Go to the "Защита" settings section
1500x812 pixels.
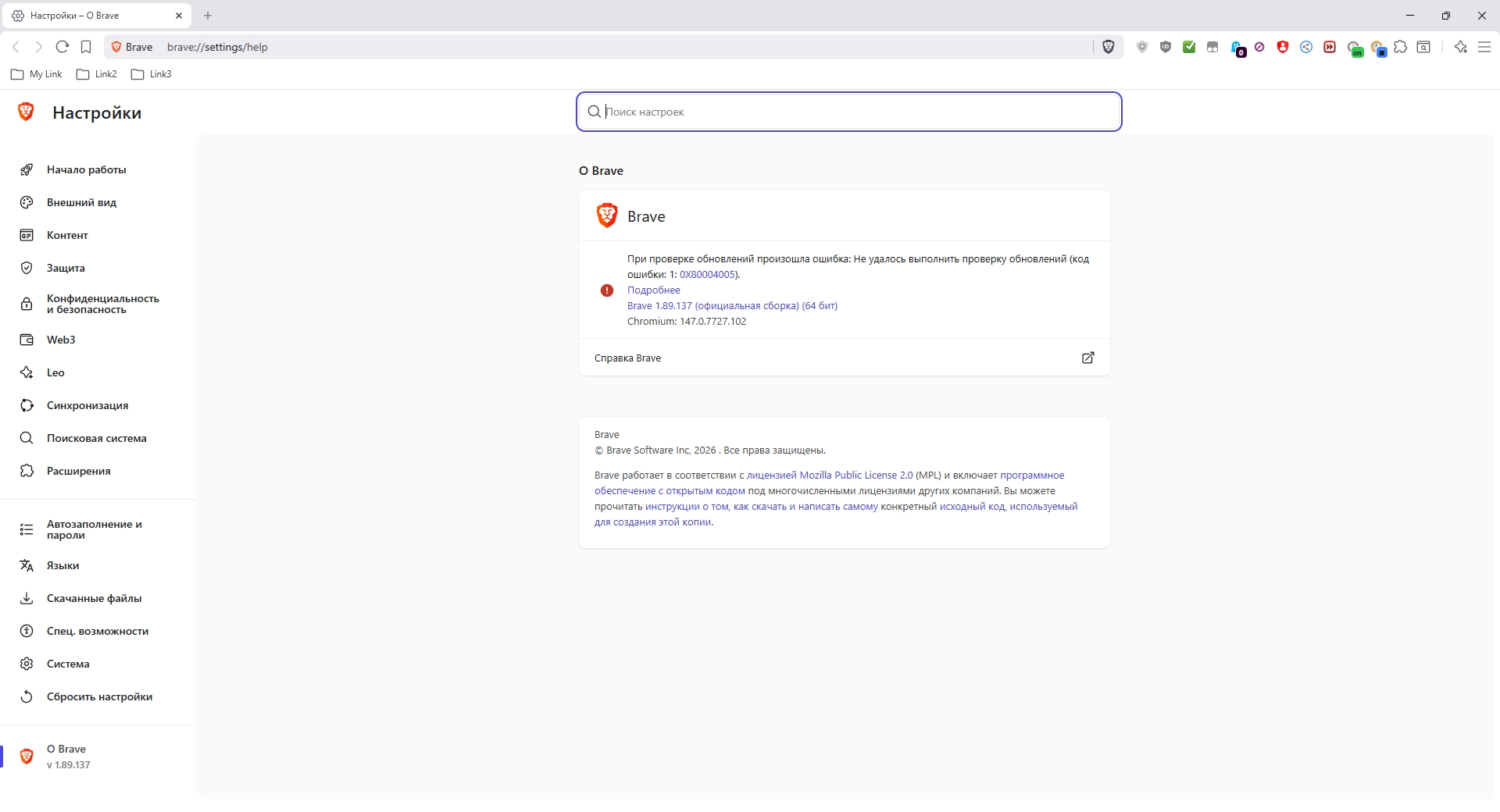pyautogui.click(x=66, y=268)
